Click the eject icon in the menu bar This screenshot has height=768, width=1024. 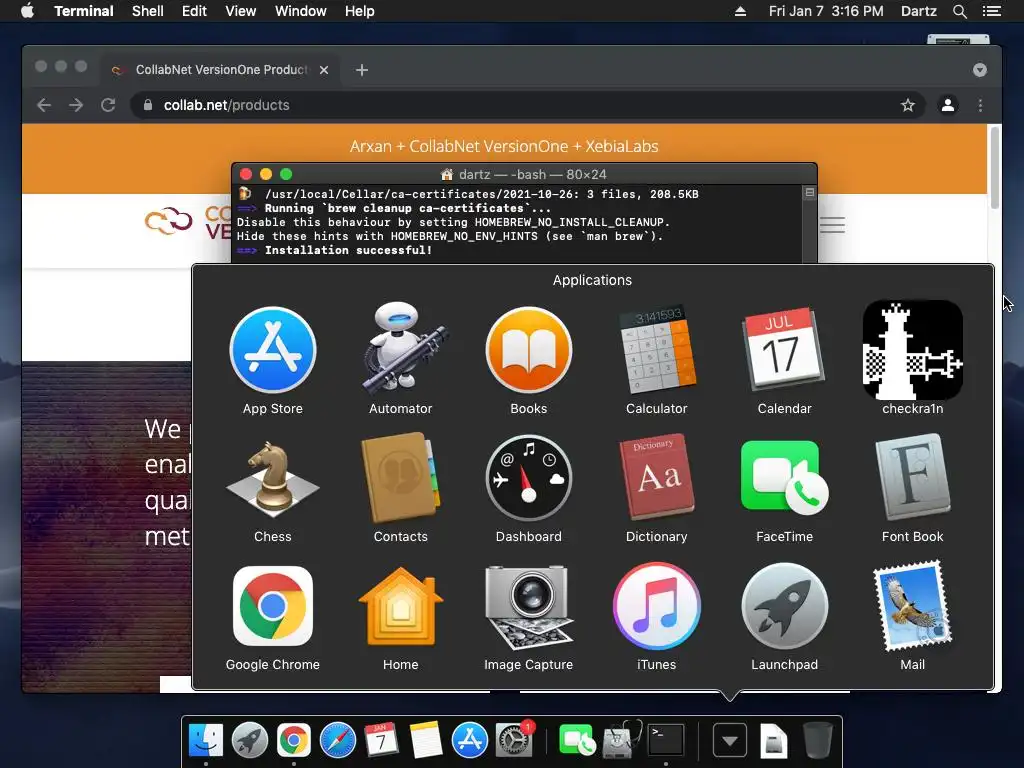pos(740,11)
